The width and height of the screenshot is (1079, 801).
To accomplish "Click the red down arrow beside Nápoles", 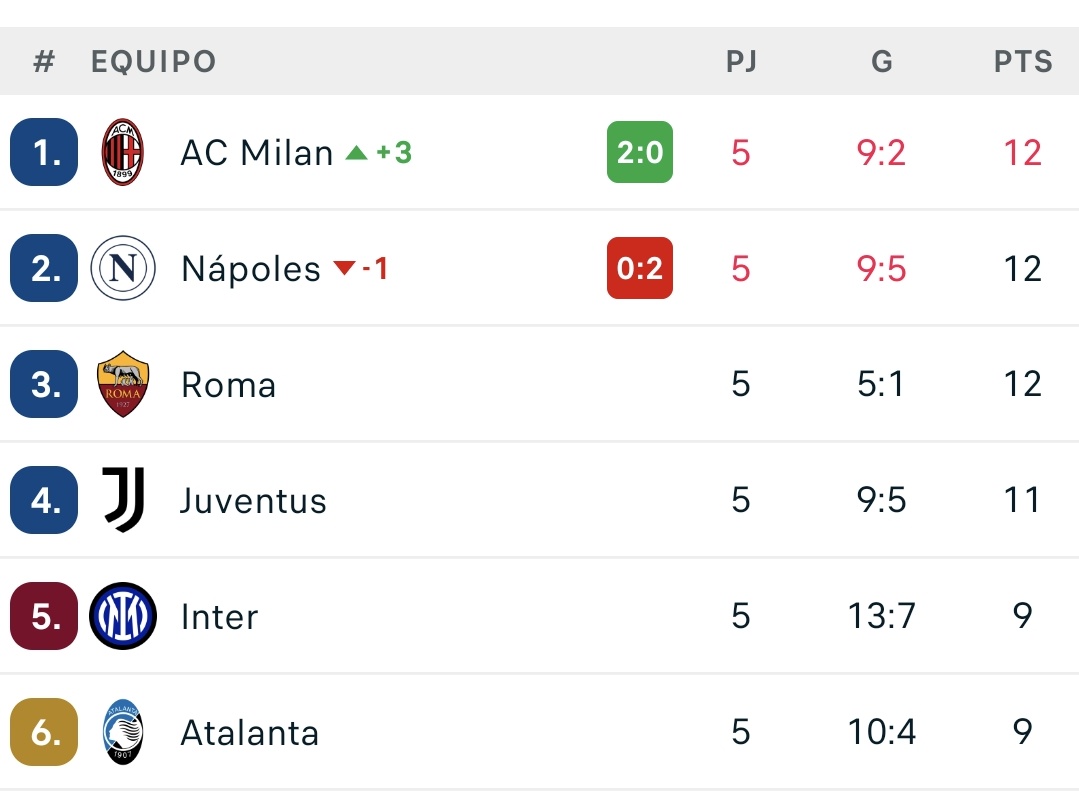I will click(344, 268).
